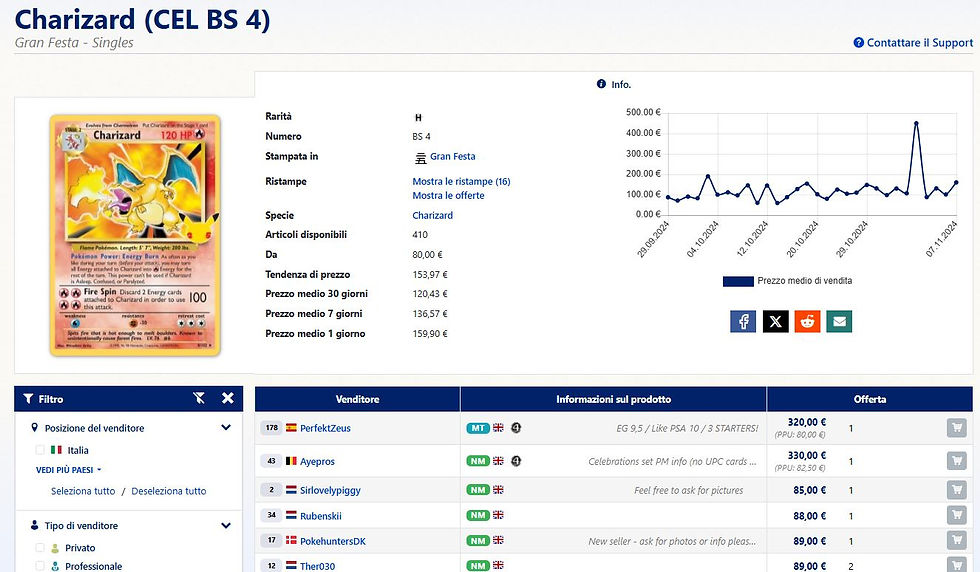Add PerfektZeus offer to cart
This screenshot has width=980, height=572.
coord(956,428)
